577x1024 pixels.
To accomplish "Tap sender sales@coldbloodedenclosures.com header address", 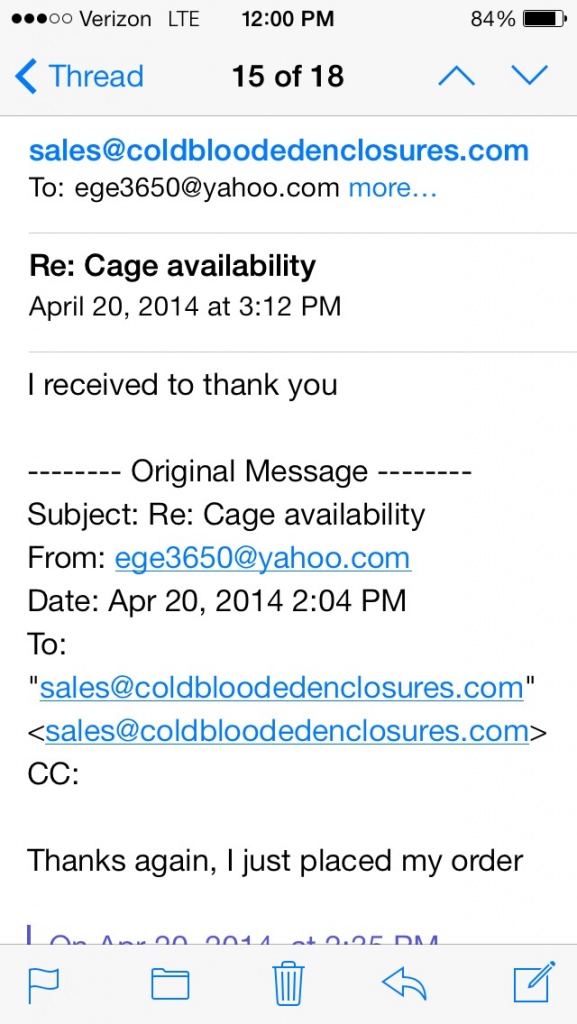I will click(279, 151).
